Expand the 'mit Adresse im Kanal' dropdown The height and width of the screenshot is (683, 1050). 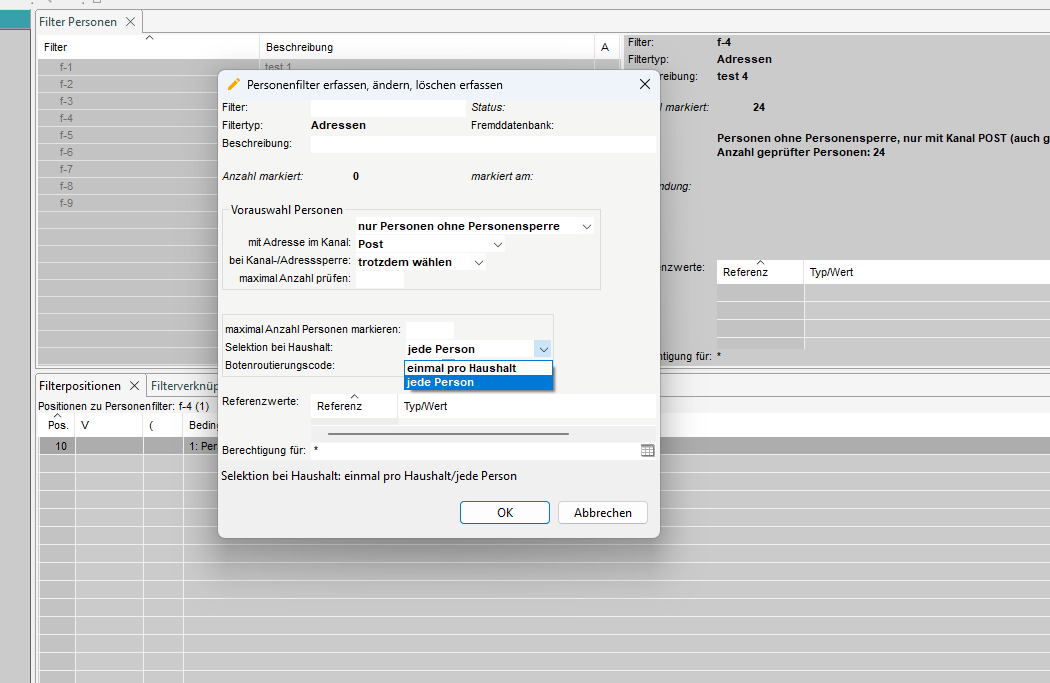(x=497, y=244)
